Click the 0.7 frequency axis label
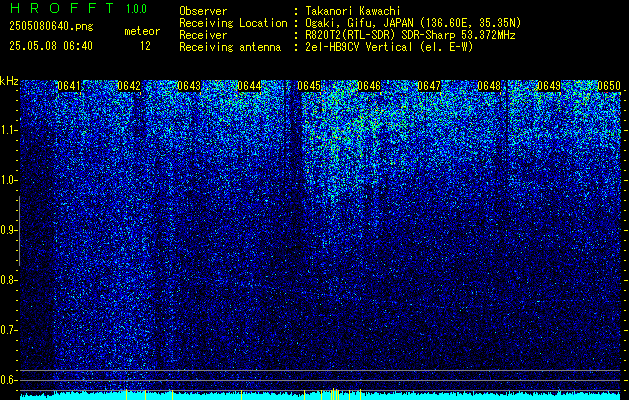This screenshot has width=629, height=400. pos(9,330)
